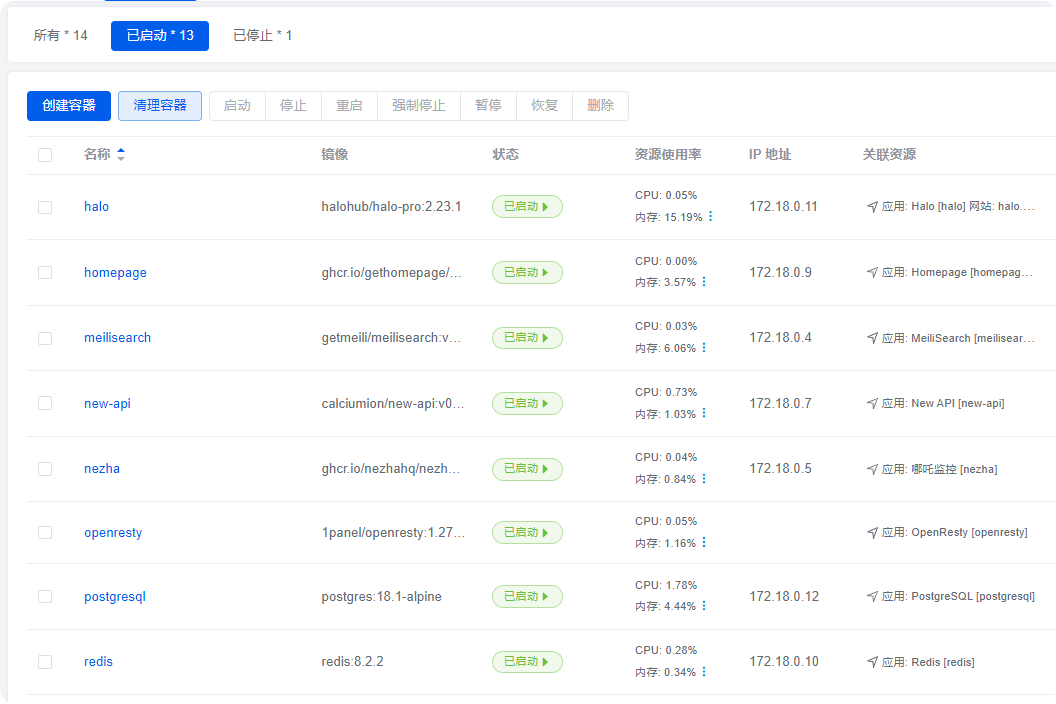The width and height of the screenshot is (1056, 704).
Task: Select the meilisearch row checkbox
Action: (45, 338)
